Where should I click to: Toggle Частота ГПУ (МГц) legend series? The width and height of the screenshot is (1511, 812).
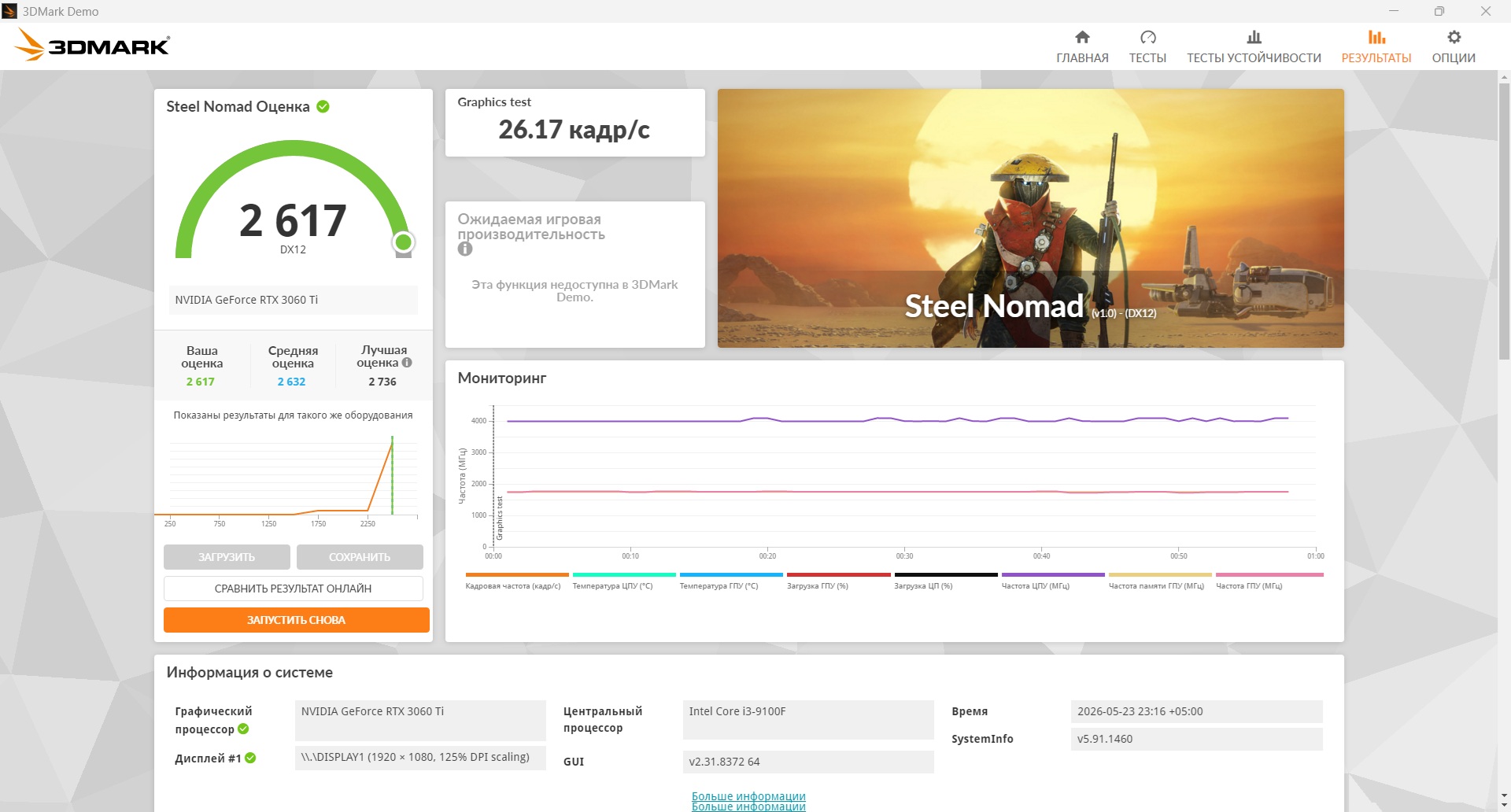pos(1269,581)
